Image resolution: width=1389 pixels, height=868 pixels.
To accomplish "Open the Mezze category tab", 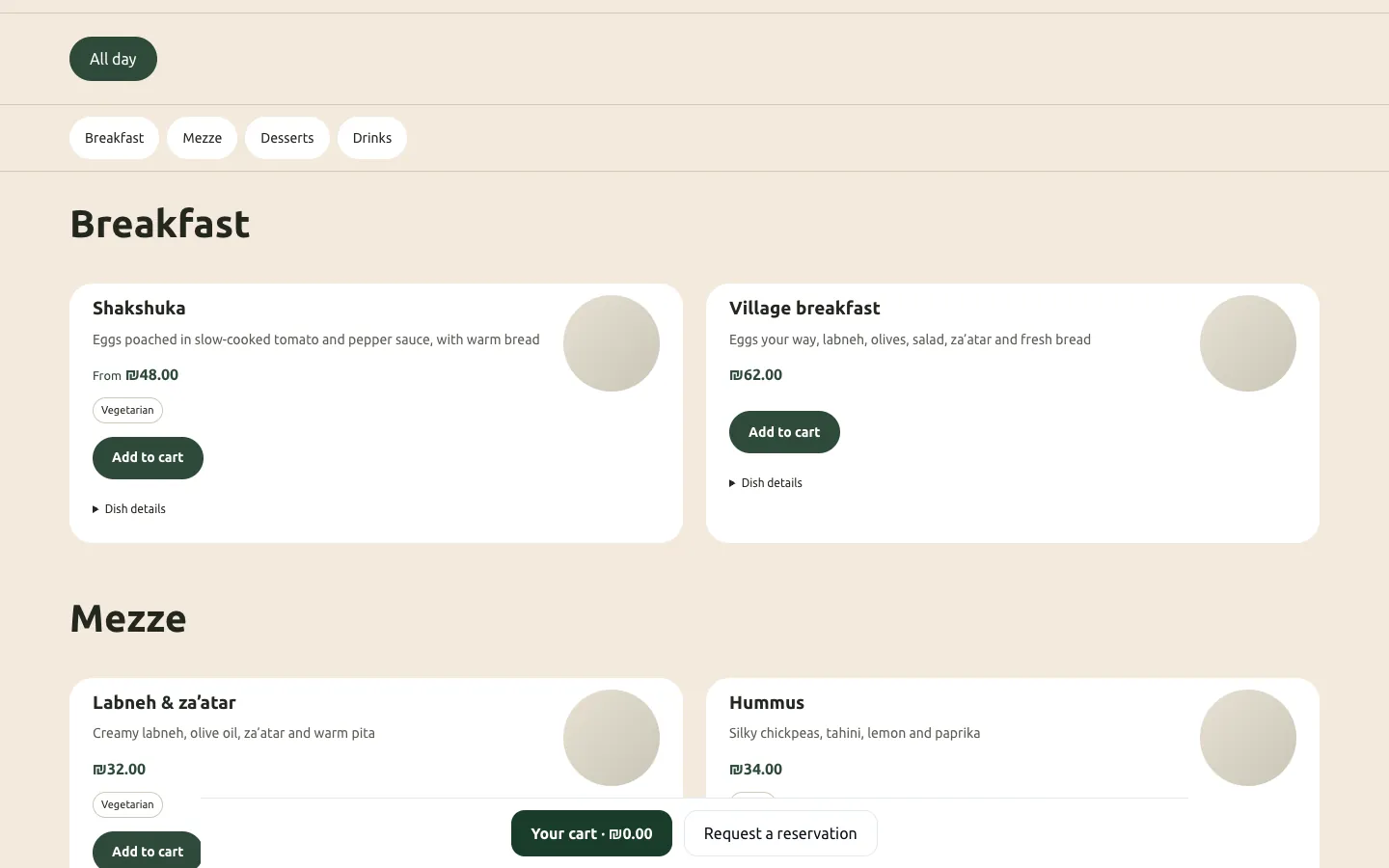I will click(203, 138).
